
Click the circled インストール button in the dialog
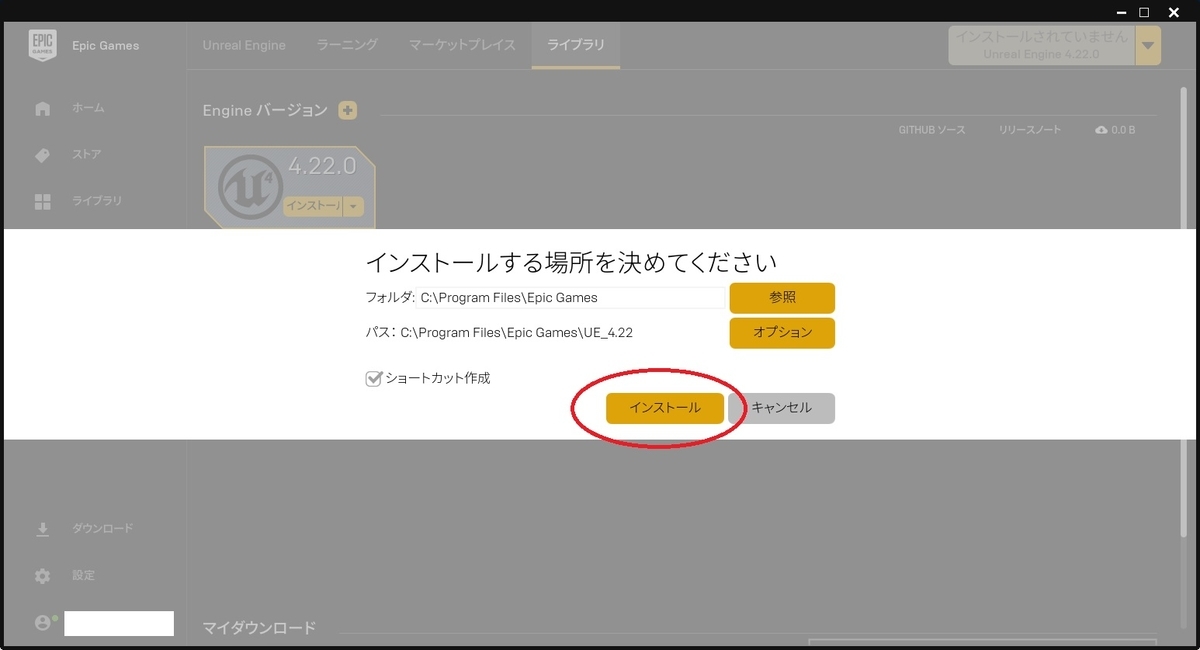coord(665,408)
